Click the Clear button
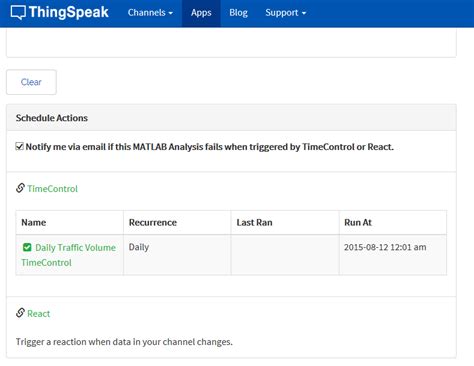 [x=31, y=82]
